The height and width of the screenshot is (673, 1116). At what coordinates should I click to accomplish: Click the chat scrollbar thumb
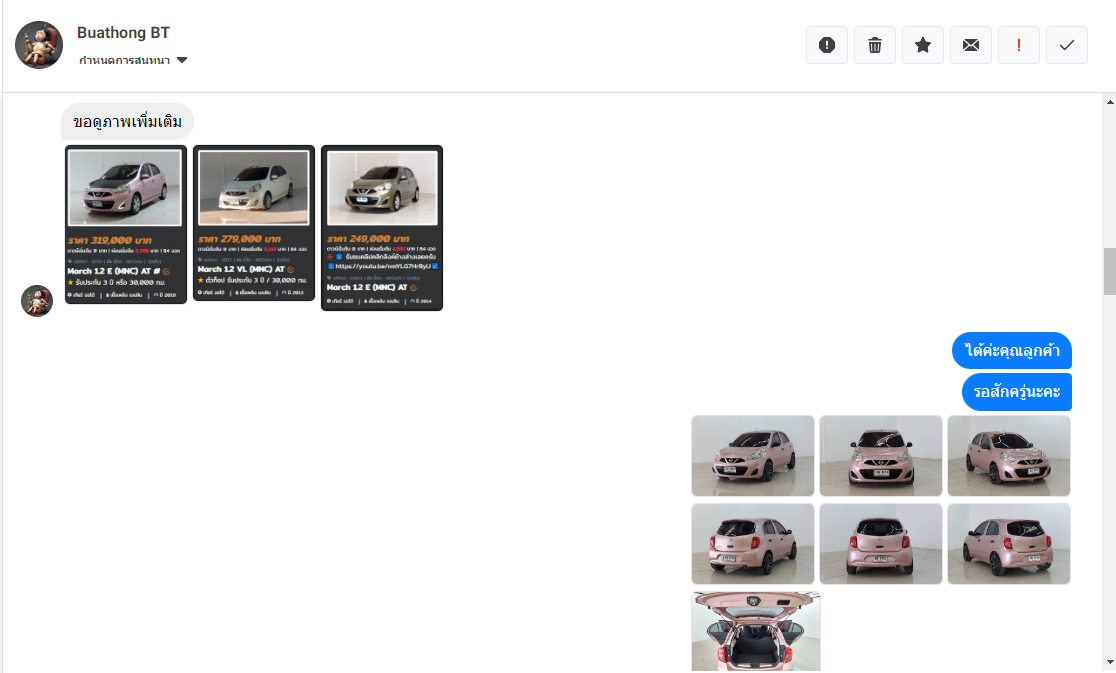tap(1110, 271)
